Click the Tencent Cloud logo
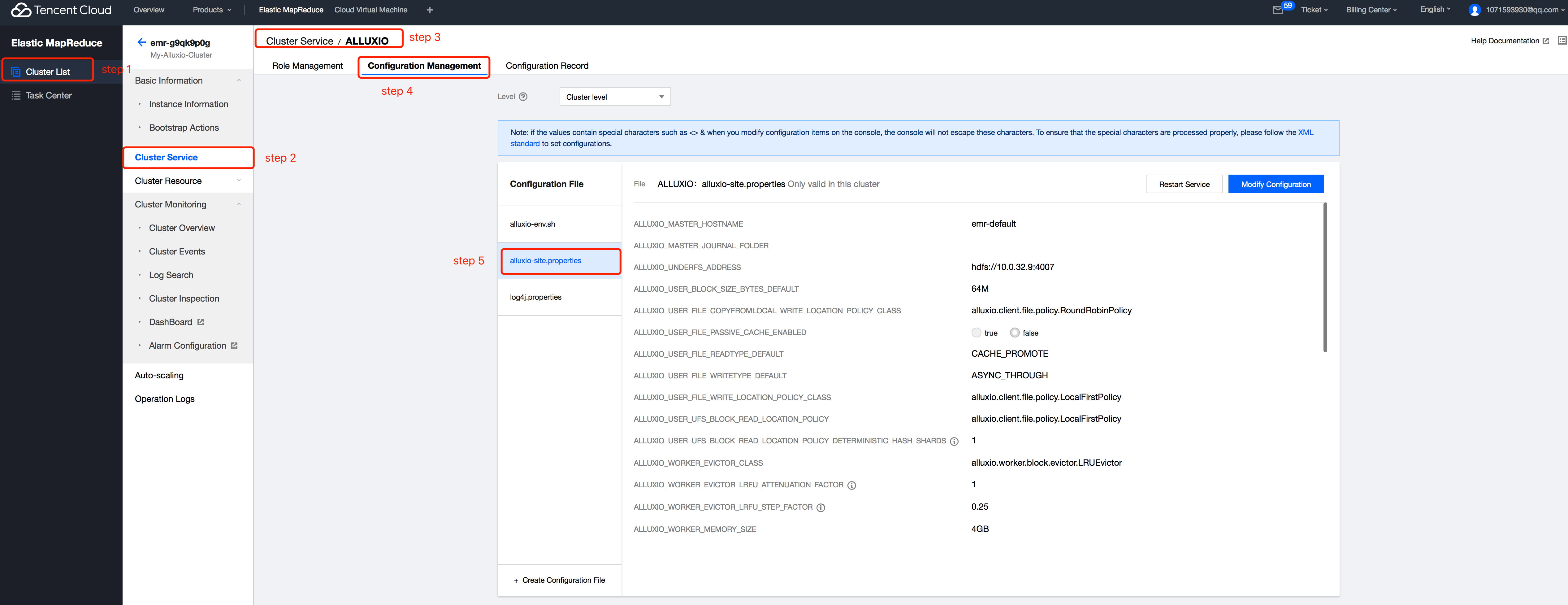Image resolution: width=1568 pixels, height=605 pixels. pyautogui.click(x=61, y=10)
